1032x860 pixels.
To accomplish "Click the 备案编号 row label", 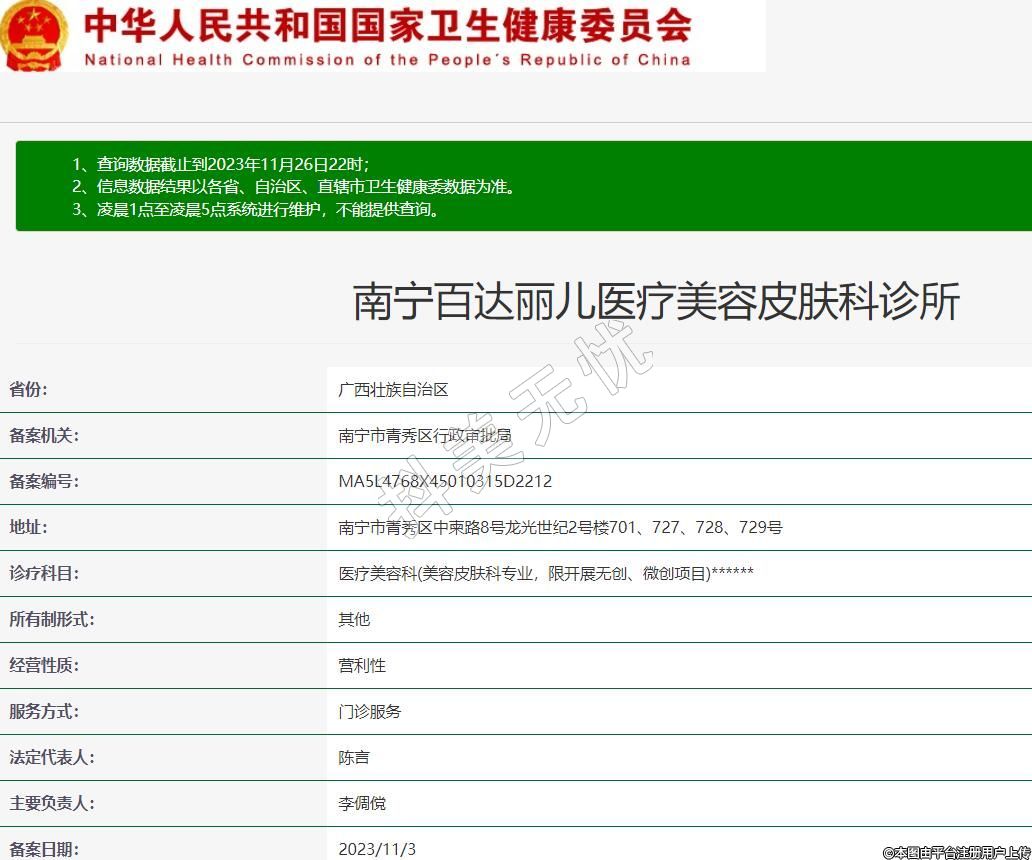I will coord(44,482).
